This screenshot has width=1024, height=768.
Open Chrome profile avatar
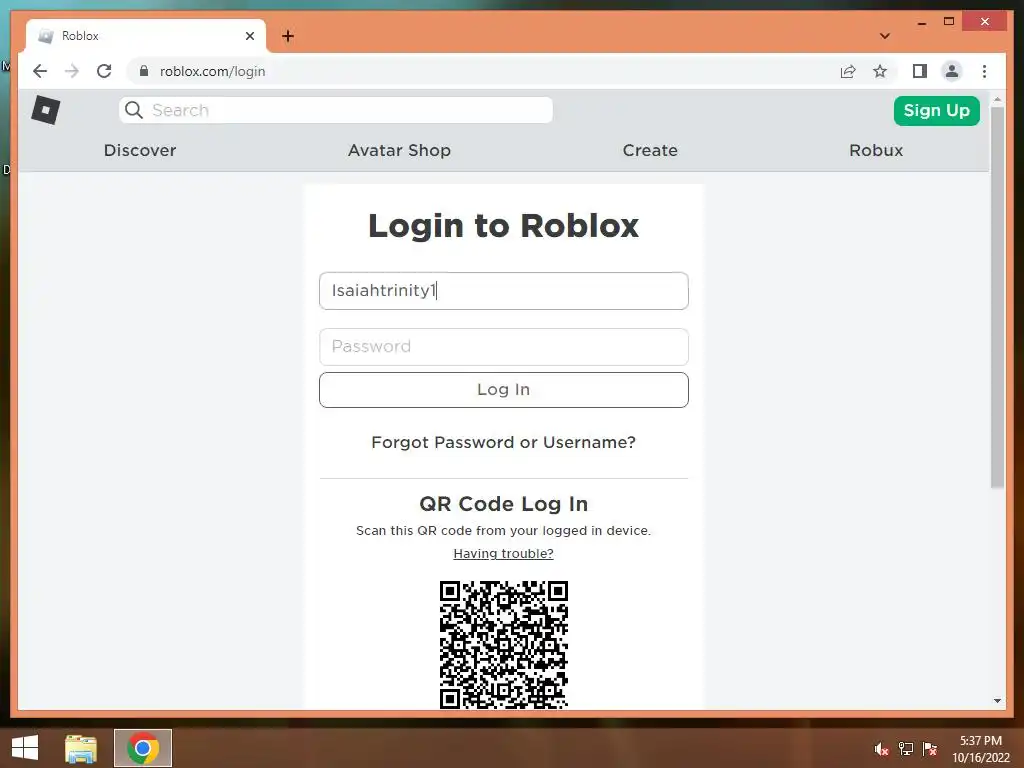pyautogui.click(x=952, y=71)
